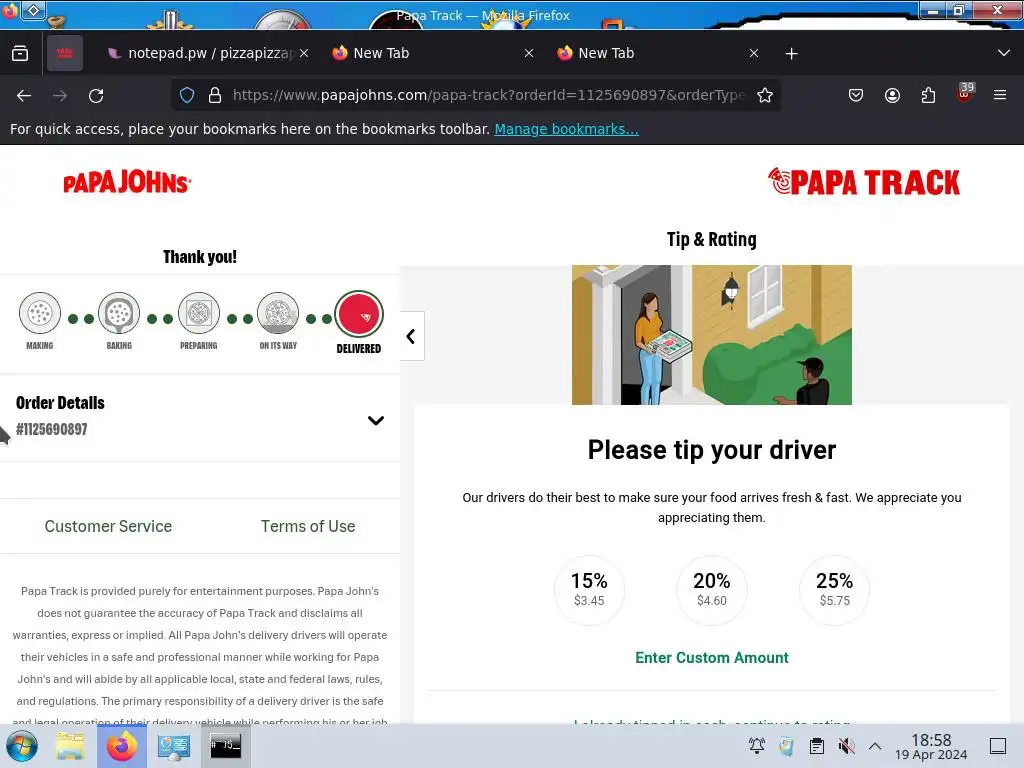Open the Windows Start menu orb
The height and width of the screenshot is (768, 1024).
click(22, 746)
